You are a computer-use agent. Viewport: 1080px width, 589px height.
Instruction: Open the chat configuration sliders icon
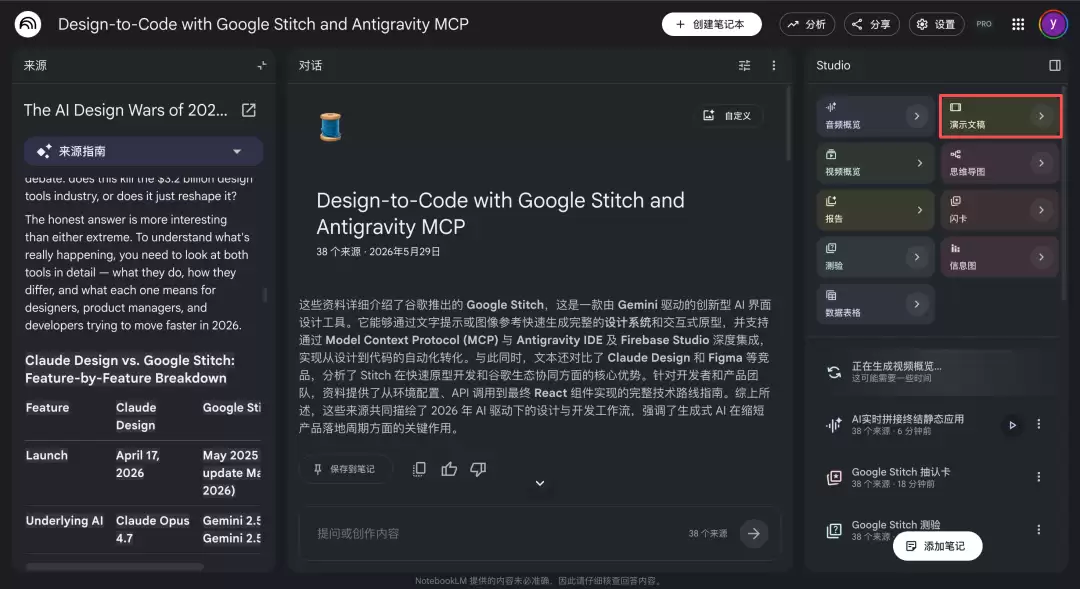(x=745, y=65)
